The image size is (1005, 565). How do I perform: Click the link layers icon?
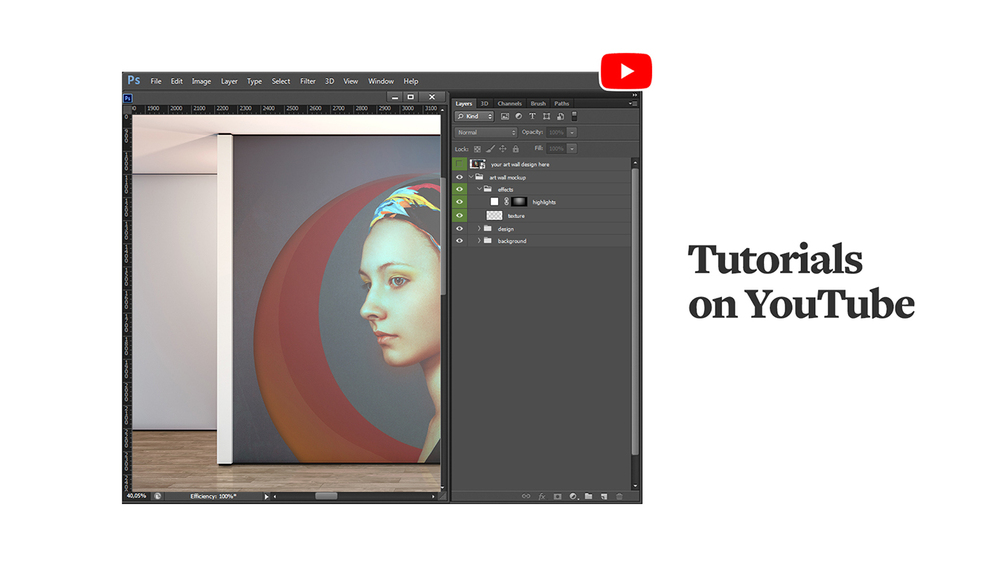526,496
